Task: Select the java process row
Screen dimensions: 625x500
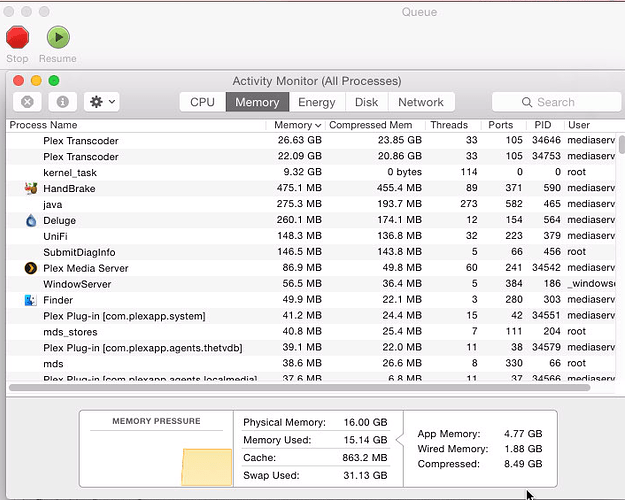Action: [311, 204]
